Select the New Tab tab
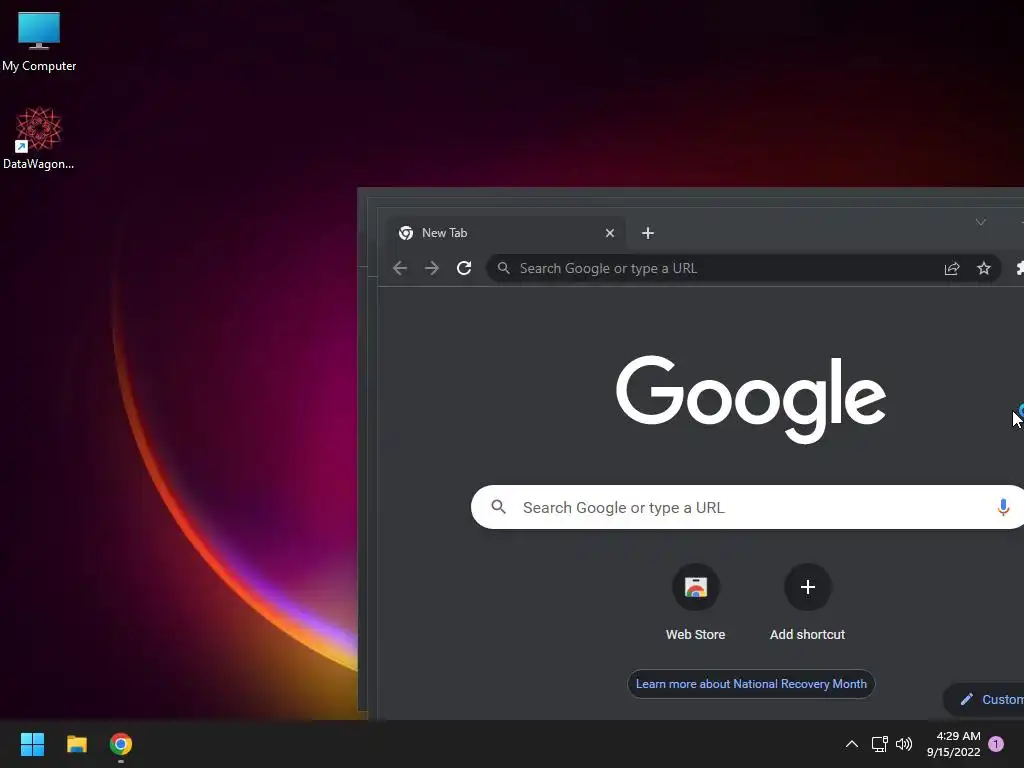The height and width of the screenshot is (768, 1024). pyautogui.click(x=507, y=233)
